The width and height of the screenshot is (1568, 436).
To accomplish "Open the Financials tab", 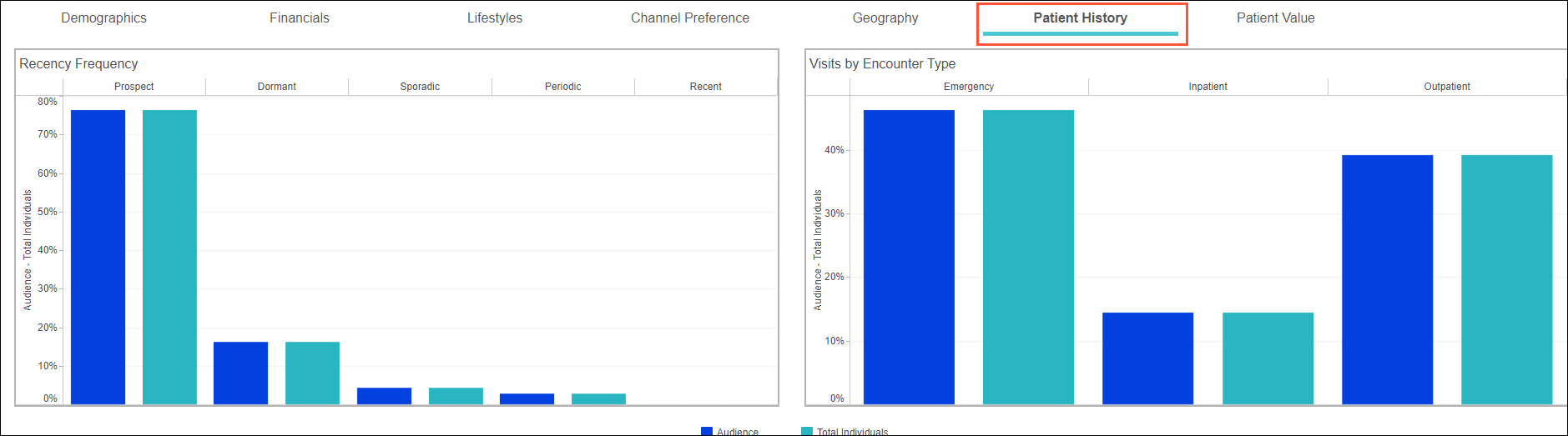I will [x=299, y=18].
